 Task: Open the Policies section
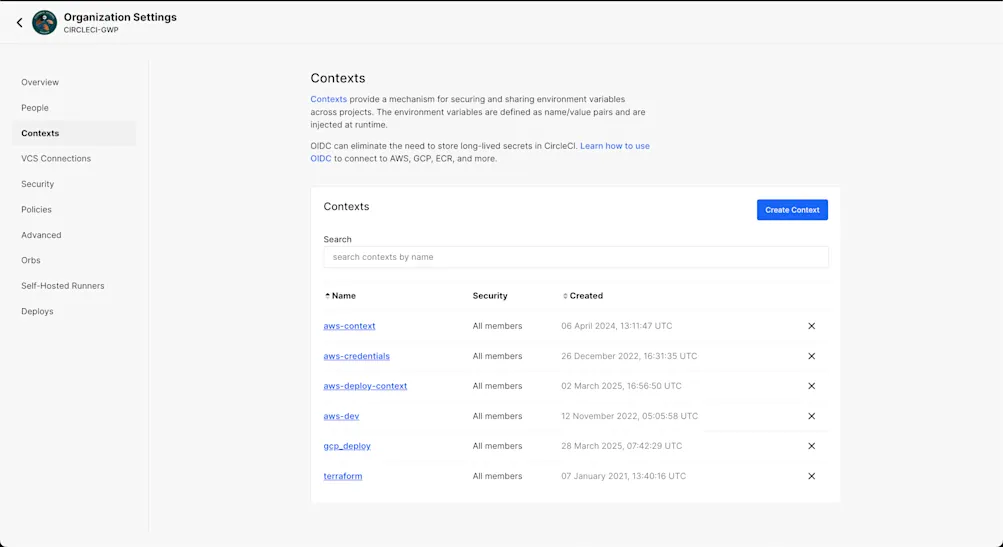click(36, 209)
